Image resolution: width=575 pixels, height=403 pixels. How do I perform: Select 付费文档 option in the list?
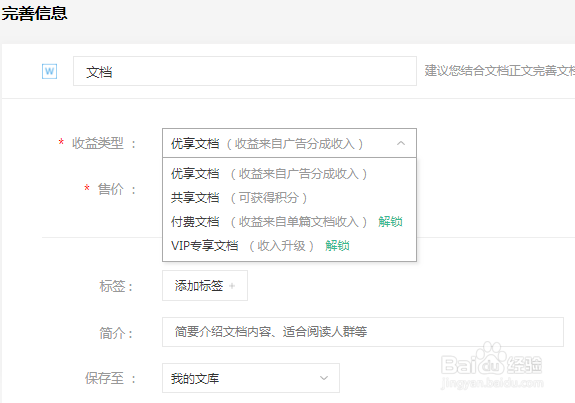coord(268,221)
